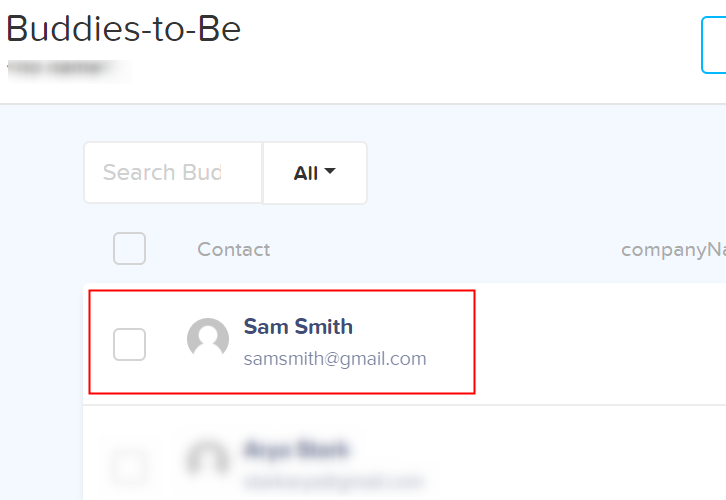
Task: Toggle the select-all checkbox in table header
Action: (129, 248)
